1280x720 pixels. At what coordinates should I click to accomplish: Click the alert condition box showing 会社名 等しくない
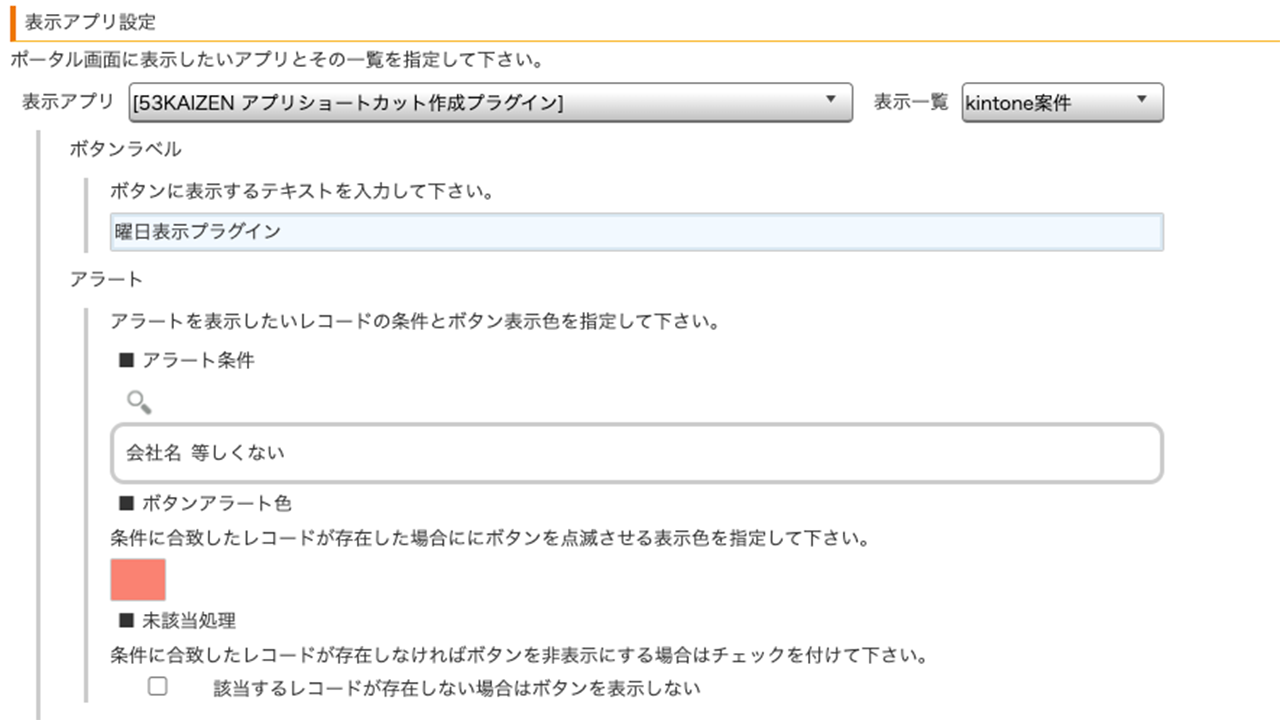[636, 453]
